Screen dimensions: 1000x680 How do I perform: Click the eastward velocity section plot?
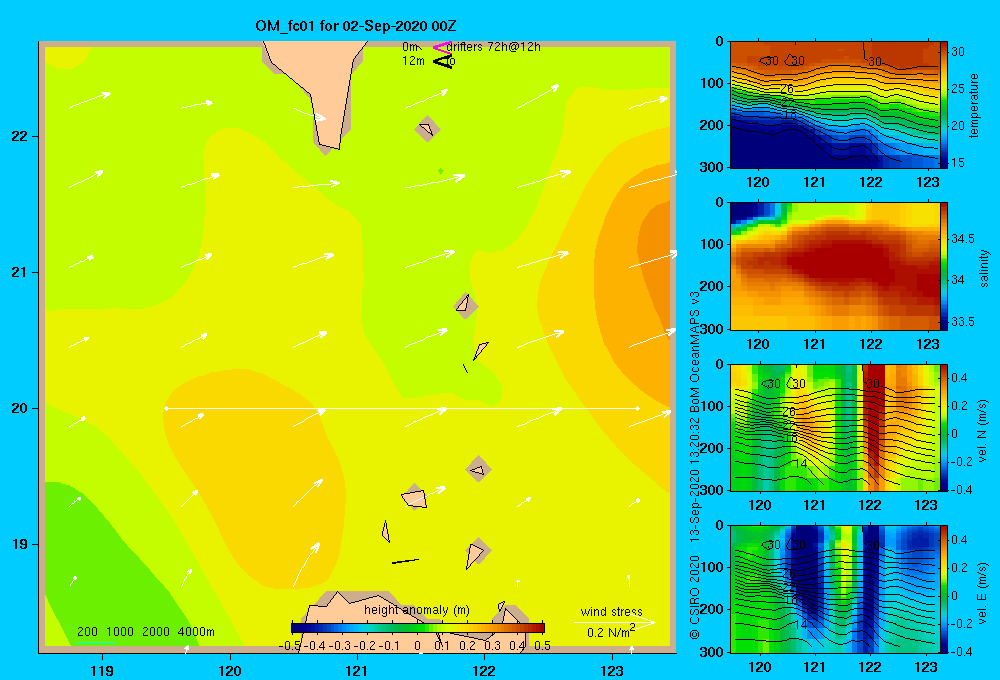(x=834, y=589)
